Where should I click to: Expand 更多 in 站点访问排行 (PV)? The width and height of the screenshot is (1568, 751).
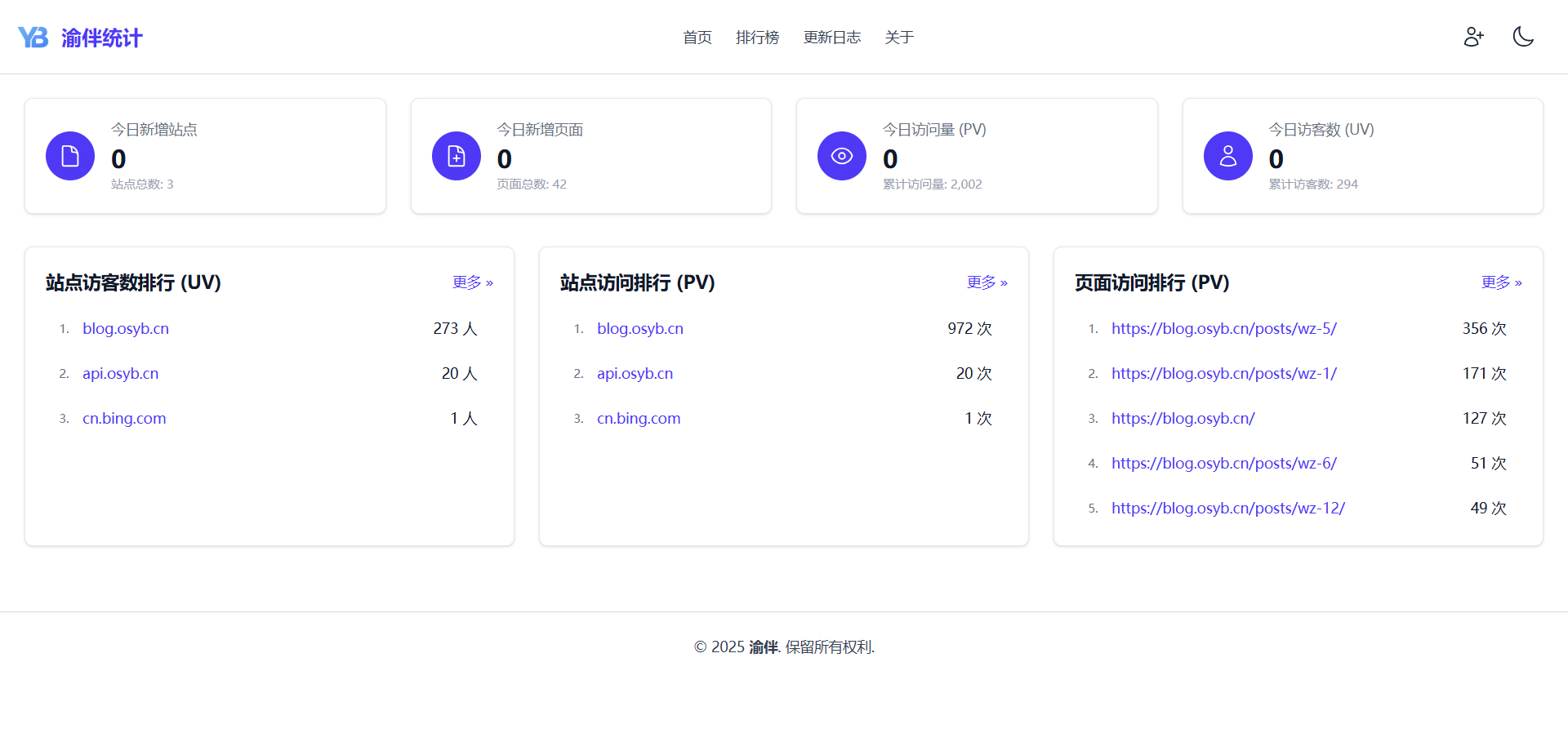pos(987,282)
